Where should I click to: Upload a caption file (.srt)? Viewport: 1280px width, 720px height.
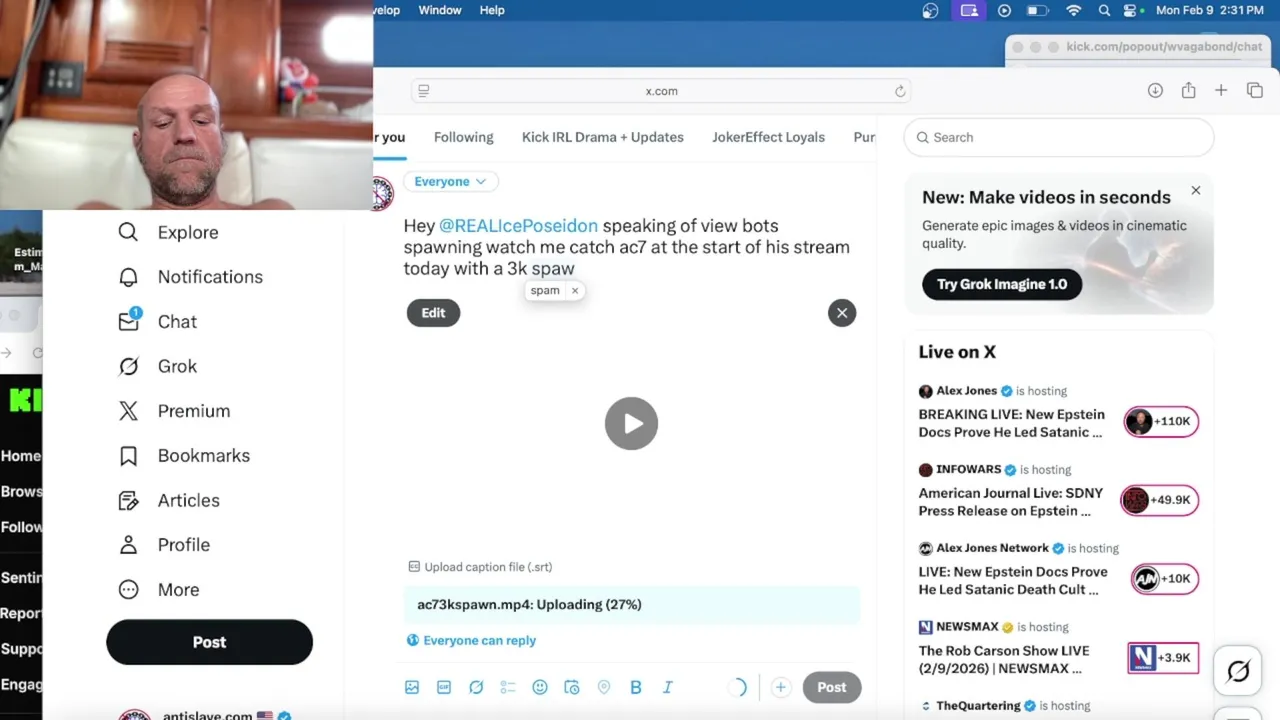tap(480, 567)
